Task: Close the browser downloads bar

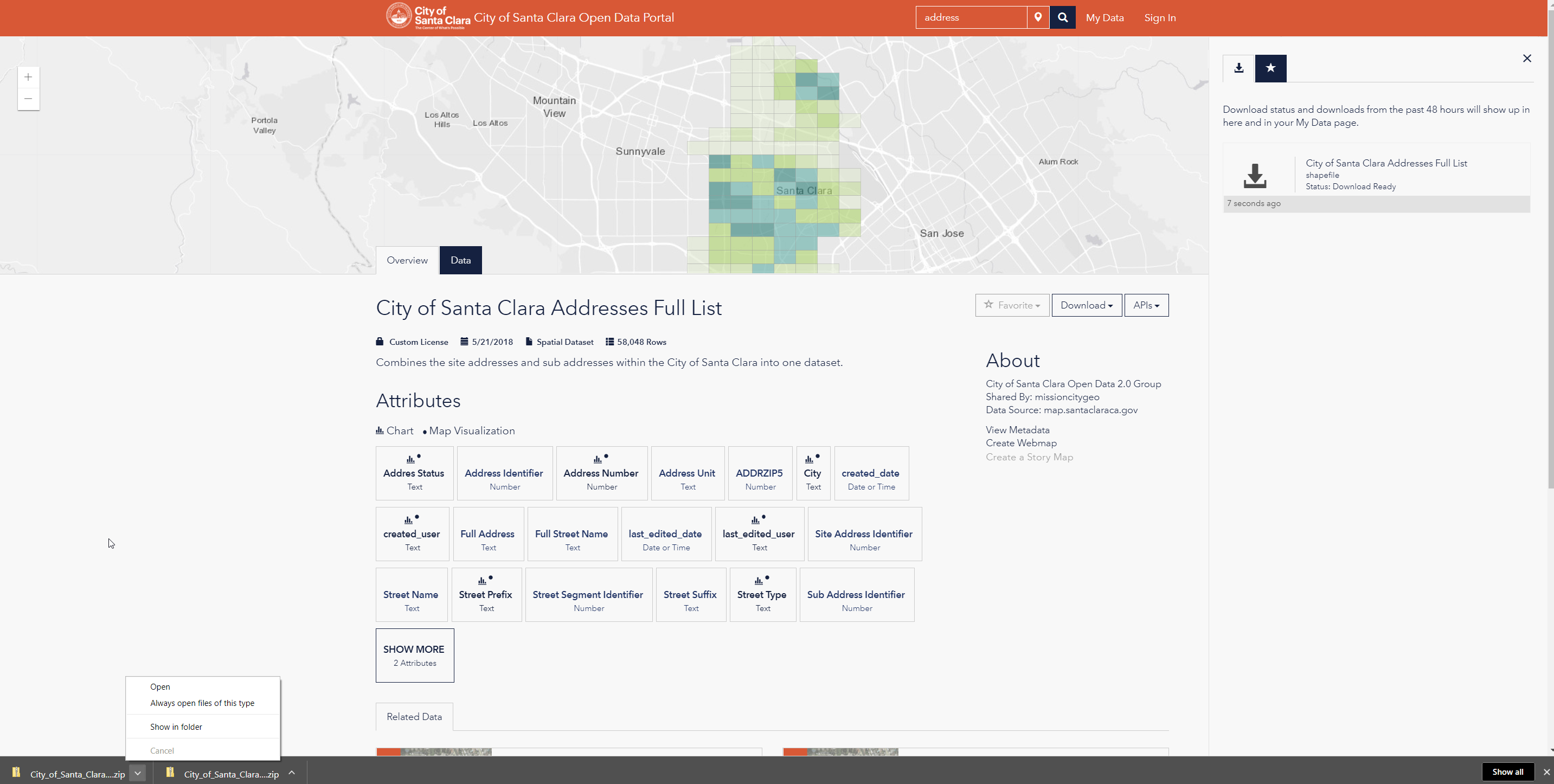Action: pyautogui.click(x=1546, y=772)
